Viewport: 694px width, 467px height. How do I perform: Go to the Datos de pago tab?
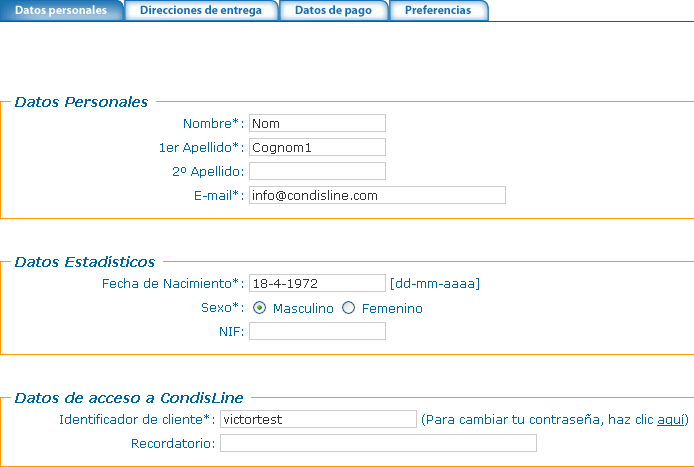coord(334,11)
